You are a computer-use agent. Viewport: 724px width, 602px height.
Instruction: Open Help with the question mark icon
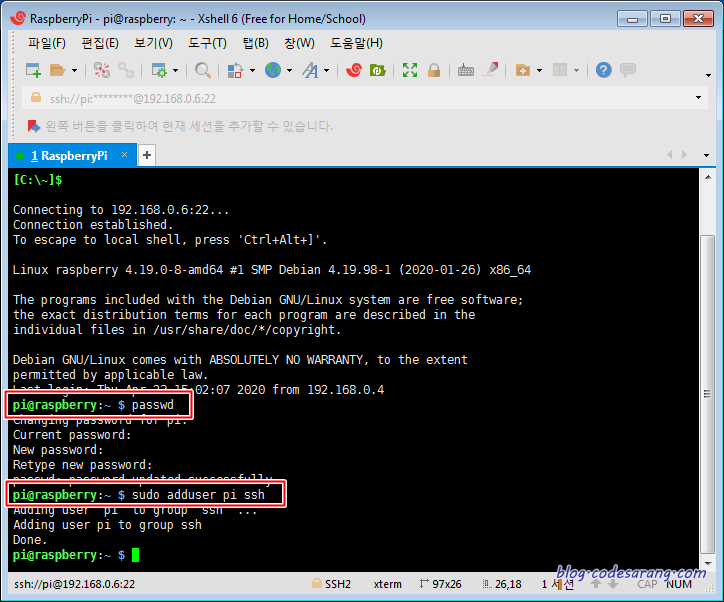coord(603,70)
